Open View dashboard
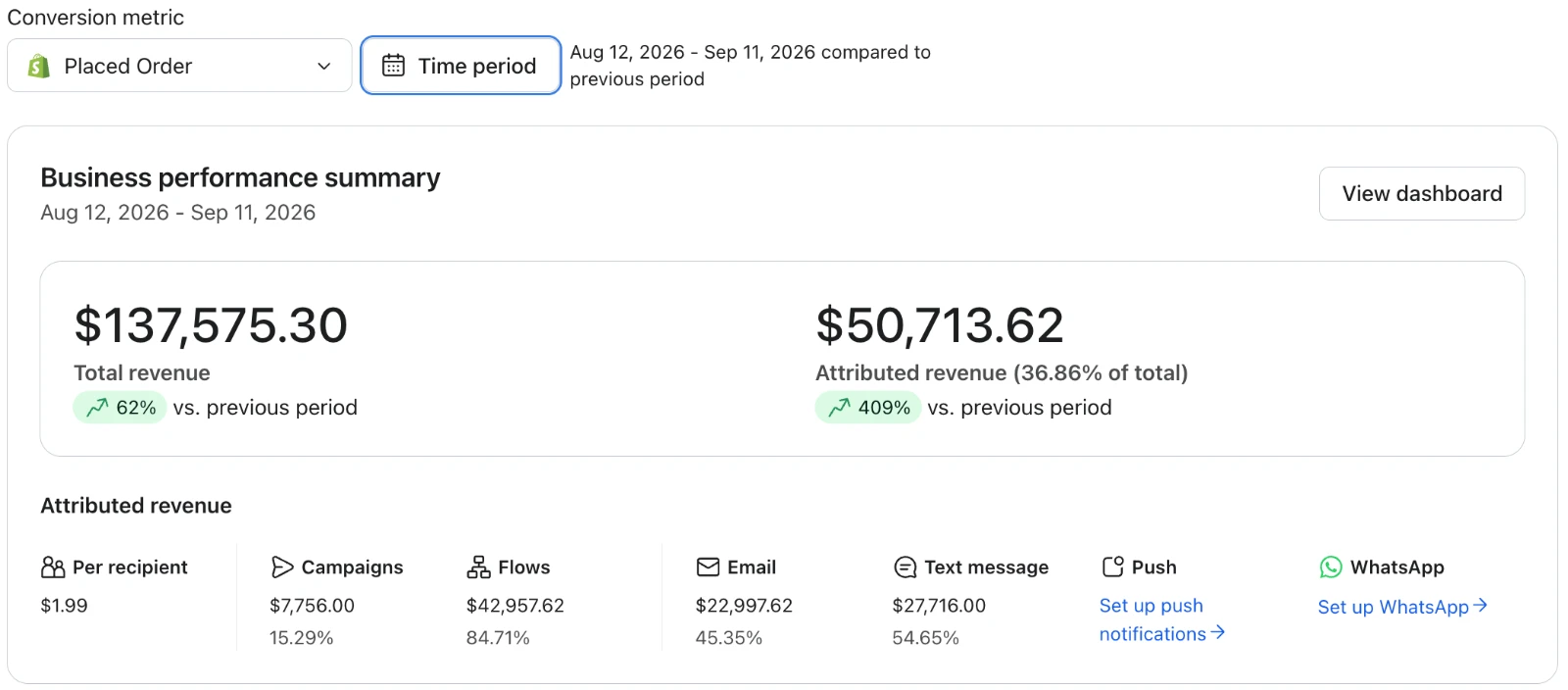Screen dimensions: 1568x690 click(x=1422, y=193)
